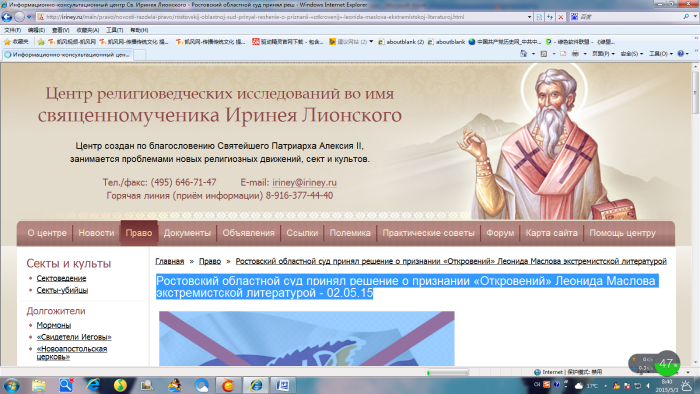
Task: Click the iriney@iriney.ru email link
Action: coord(304,182)
